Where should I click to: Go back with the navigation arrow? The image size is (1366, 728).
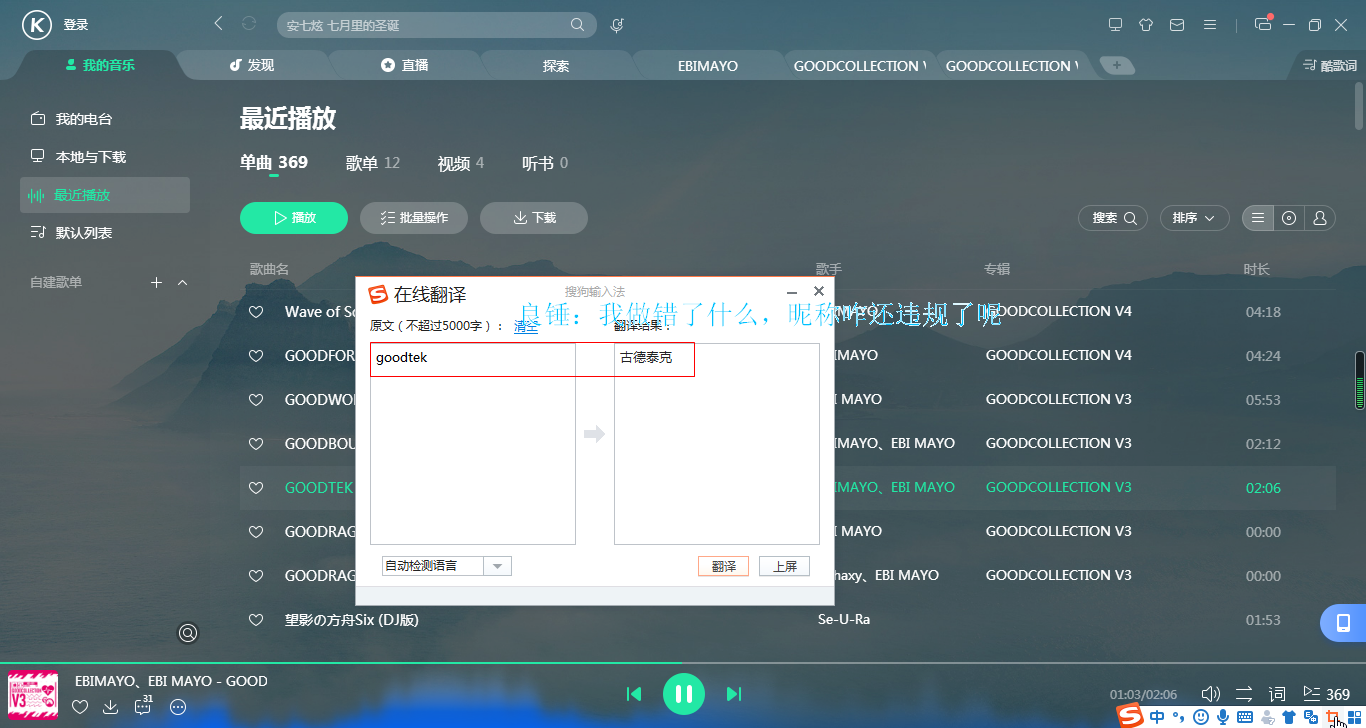click(x=219, y=24)
